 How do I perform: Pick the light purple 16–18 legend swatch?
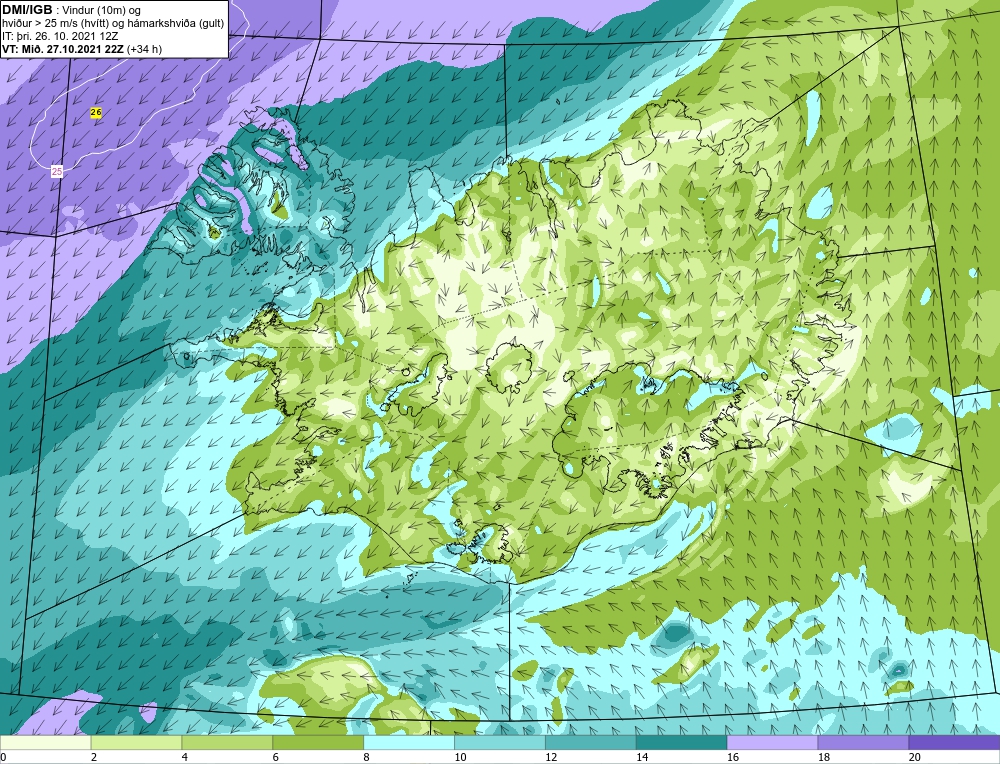tap(772, 743)
